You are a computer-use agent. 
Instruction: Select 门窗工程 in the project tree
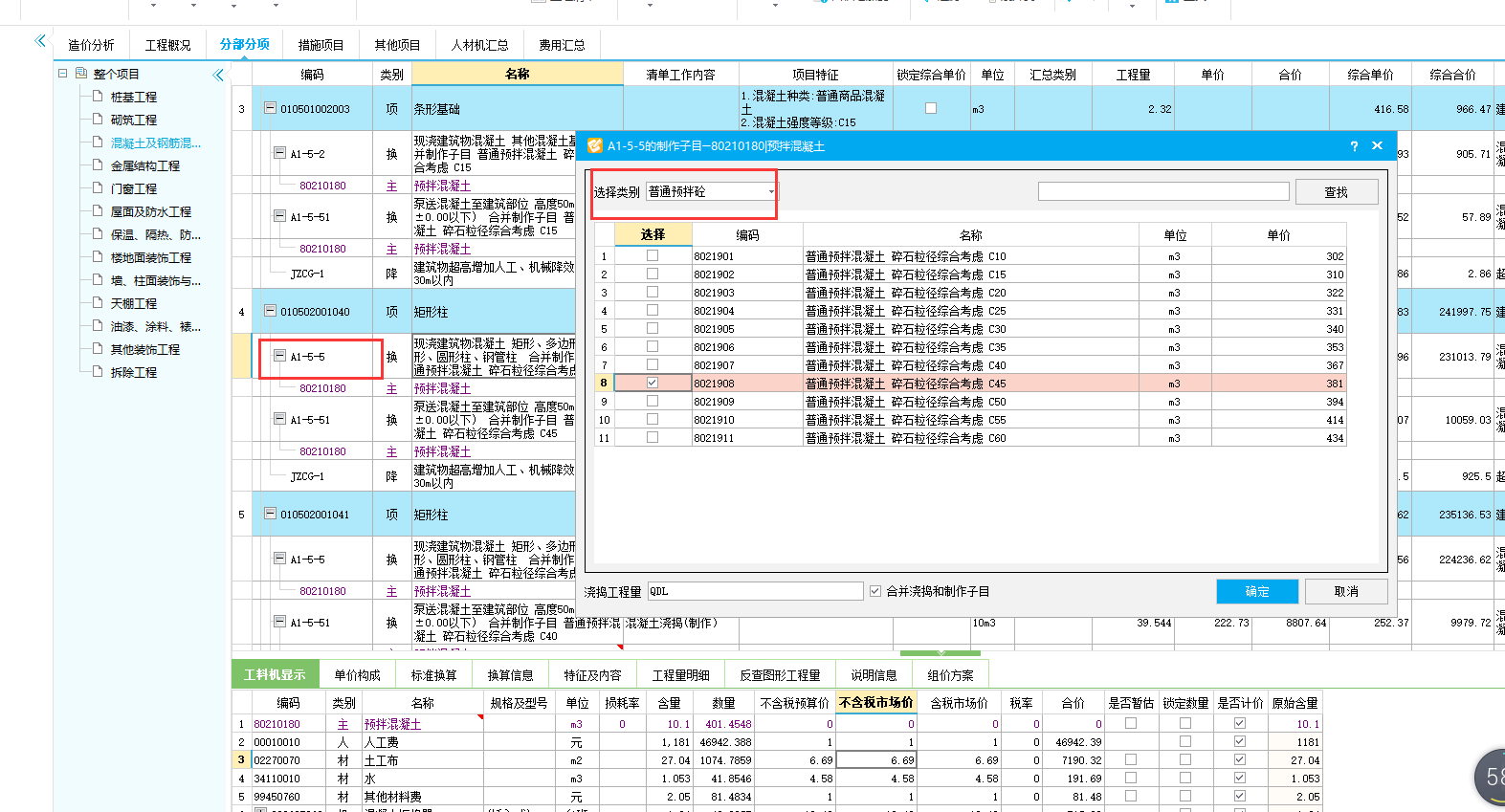click(133, 189)
